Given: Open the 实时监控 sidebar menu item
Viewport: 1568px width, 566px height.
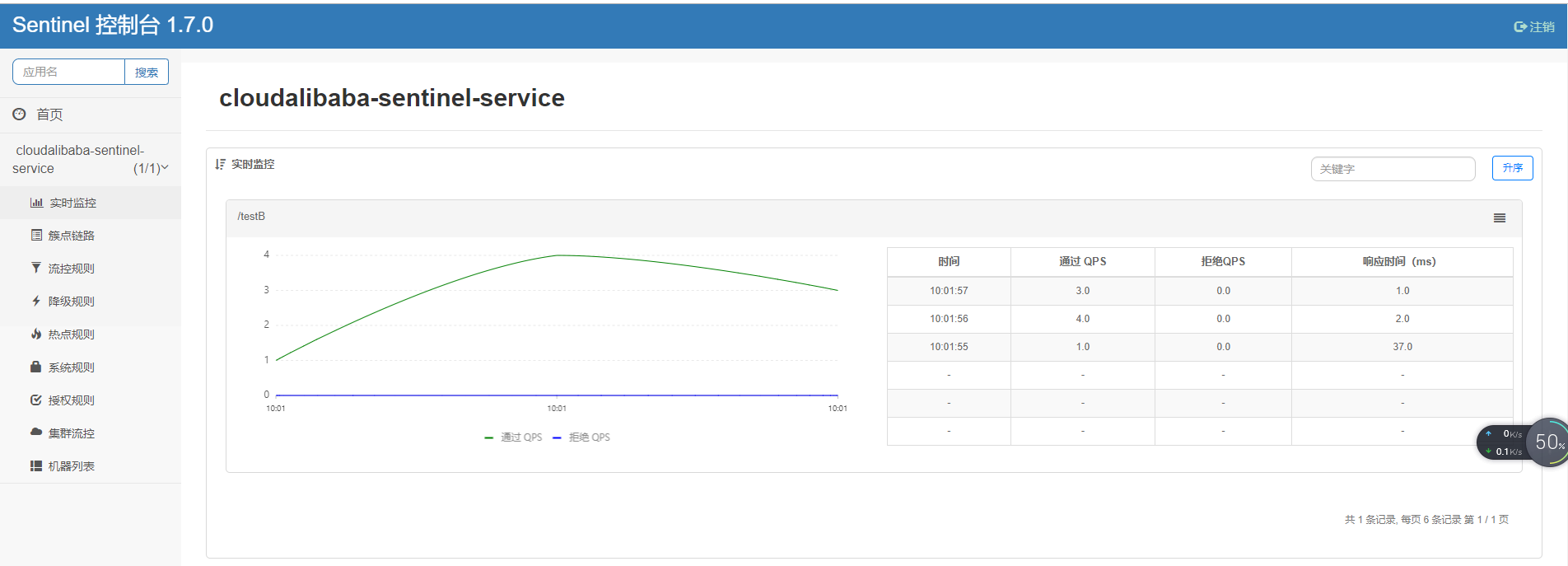Looking at the screenshot, I should 91,203.
